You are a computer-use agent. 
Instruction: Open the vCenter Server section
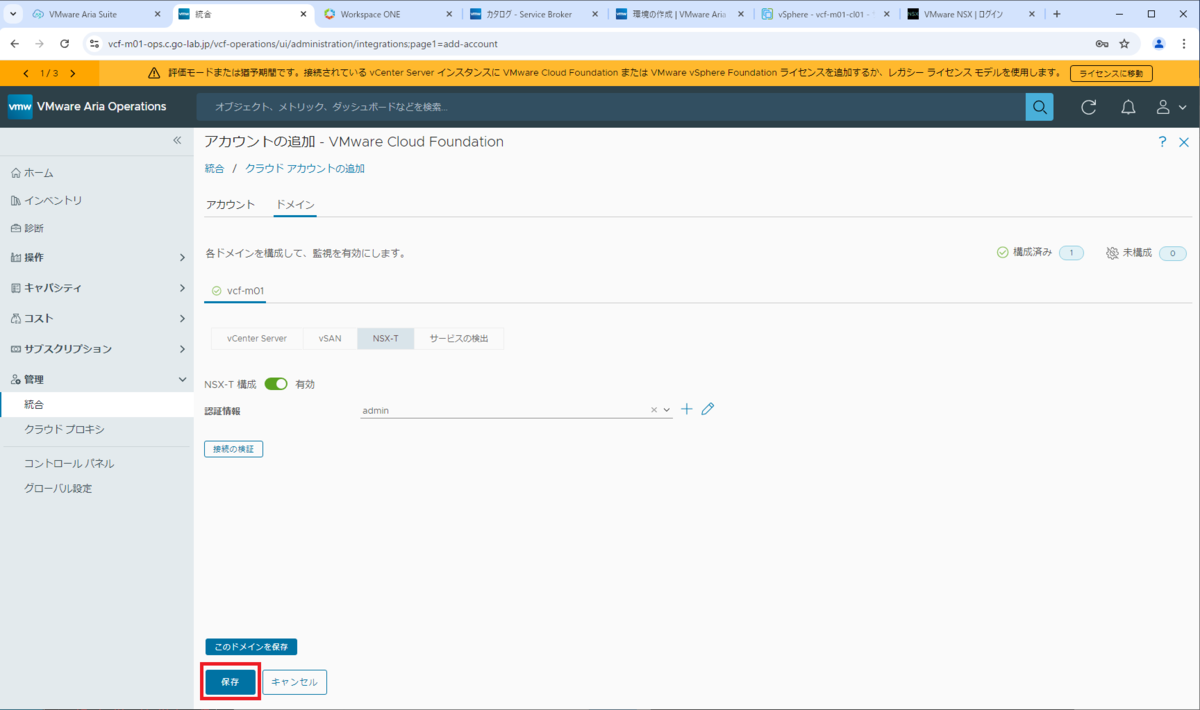coord(257,339)
